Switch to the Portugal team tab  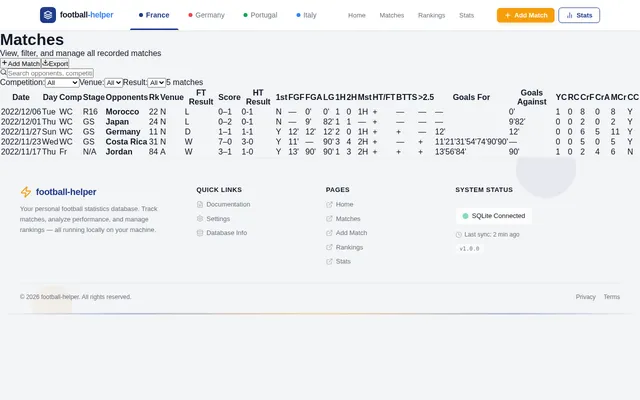click(x=260, y=15)
